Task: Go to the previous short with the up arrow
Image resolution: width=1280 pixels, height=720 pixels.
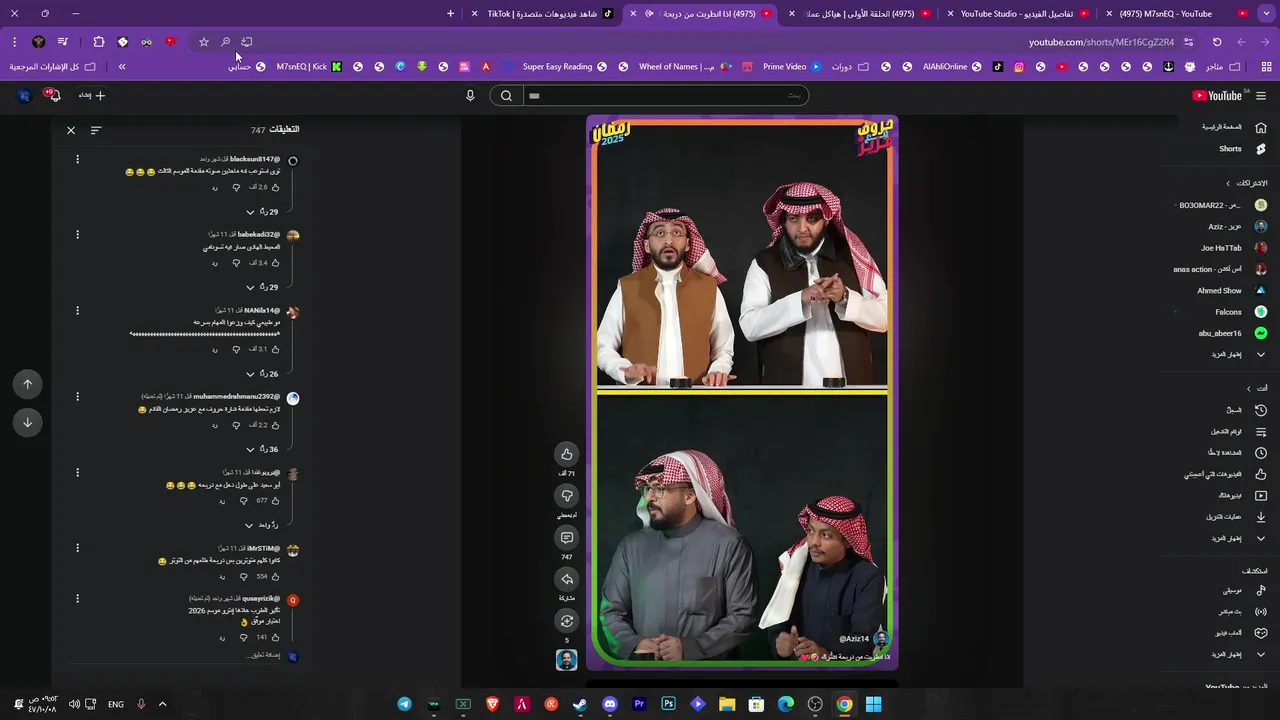Action: point(27,384)
